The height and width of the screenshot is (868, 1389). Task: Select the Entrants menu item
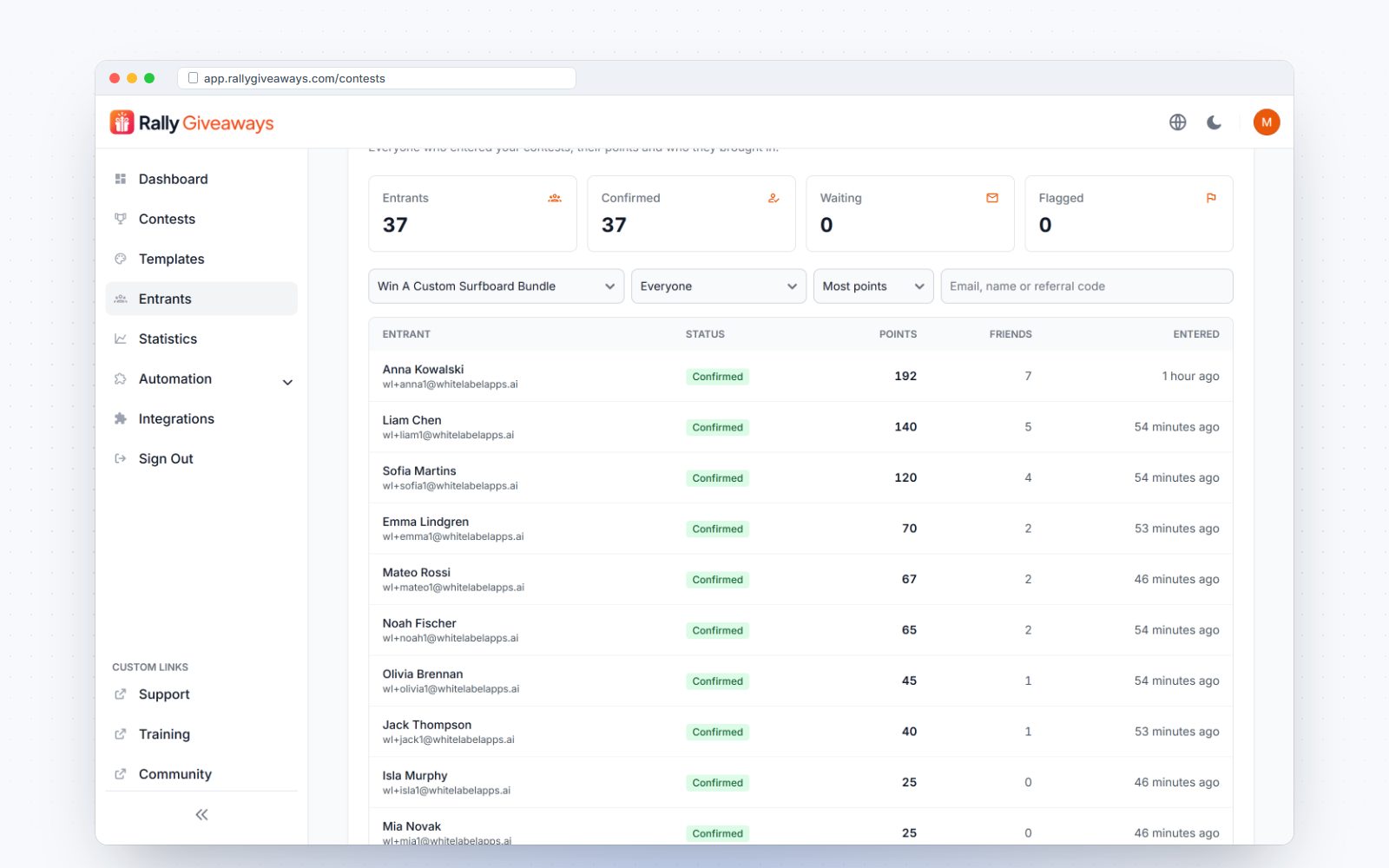point(201,299)
